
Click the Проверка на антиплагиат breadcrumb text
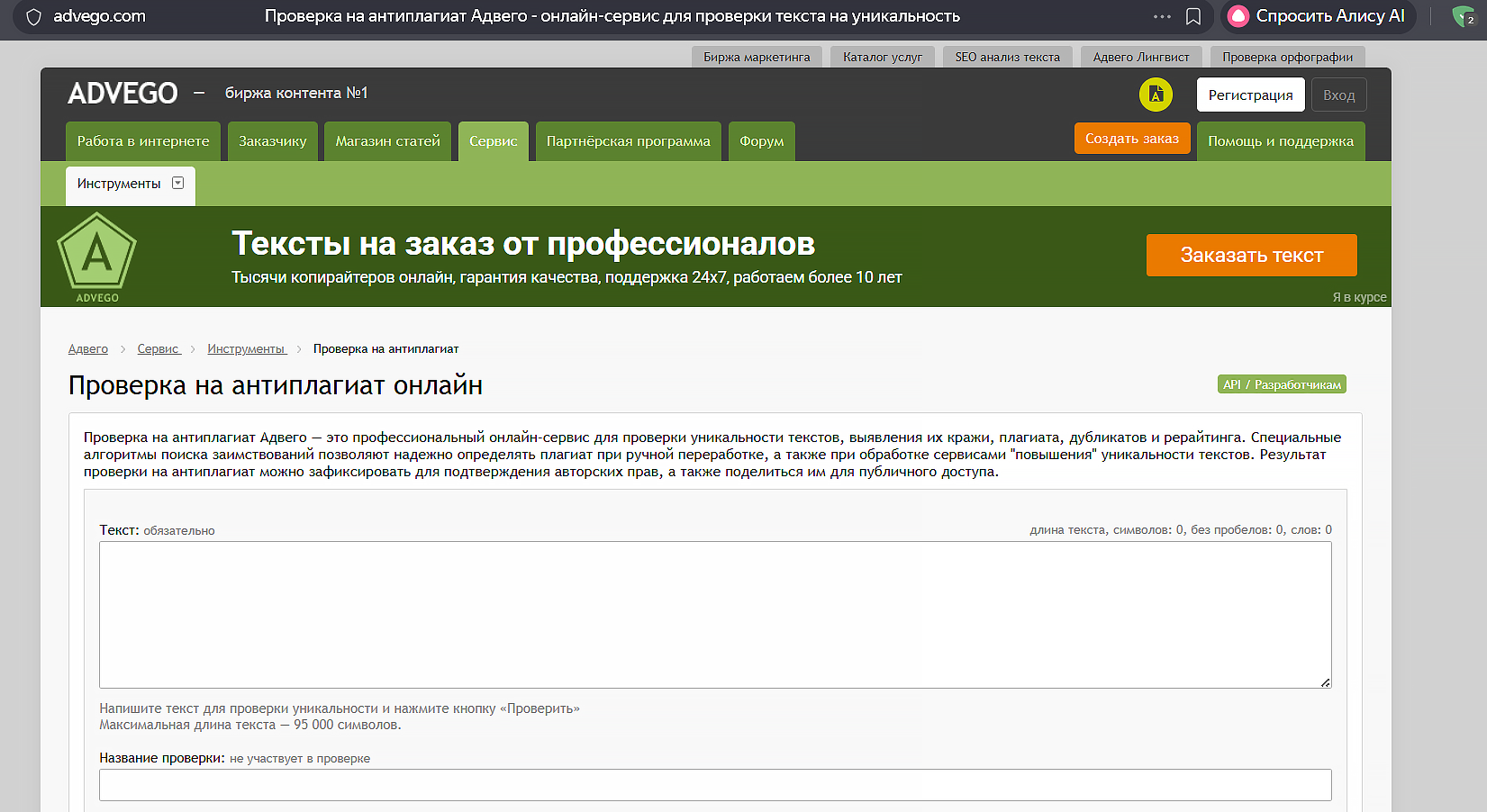(385, 349)
